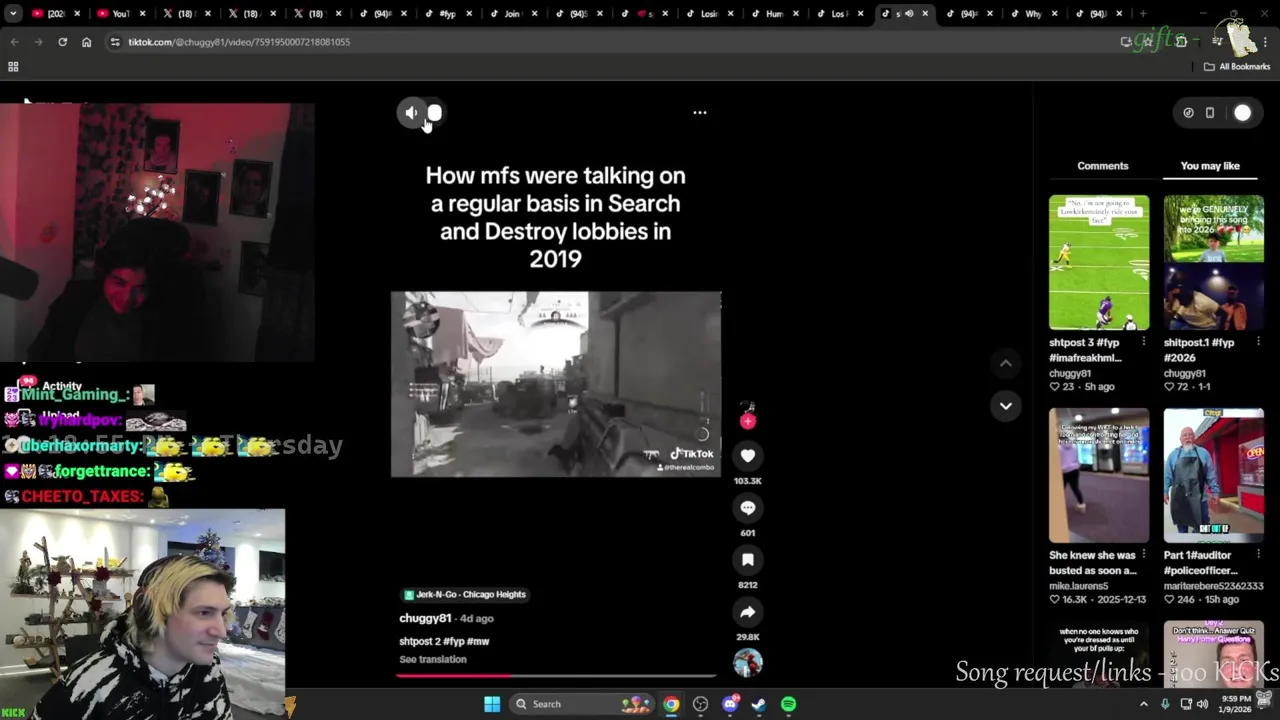Open a new browser tab with plus

[1142, 14]
